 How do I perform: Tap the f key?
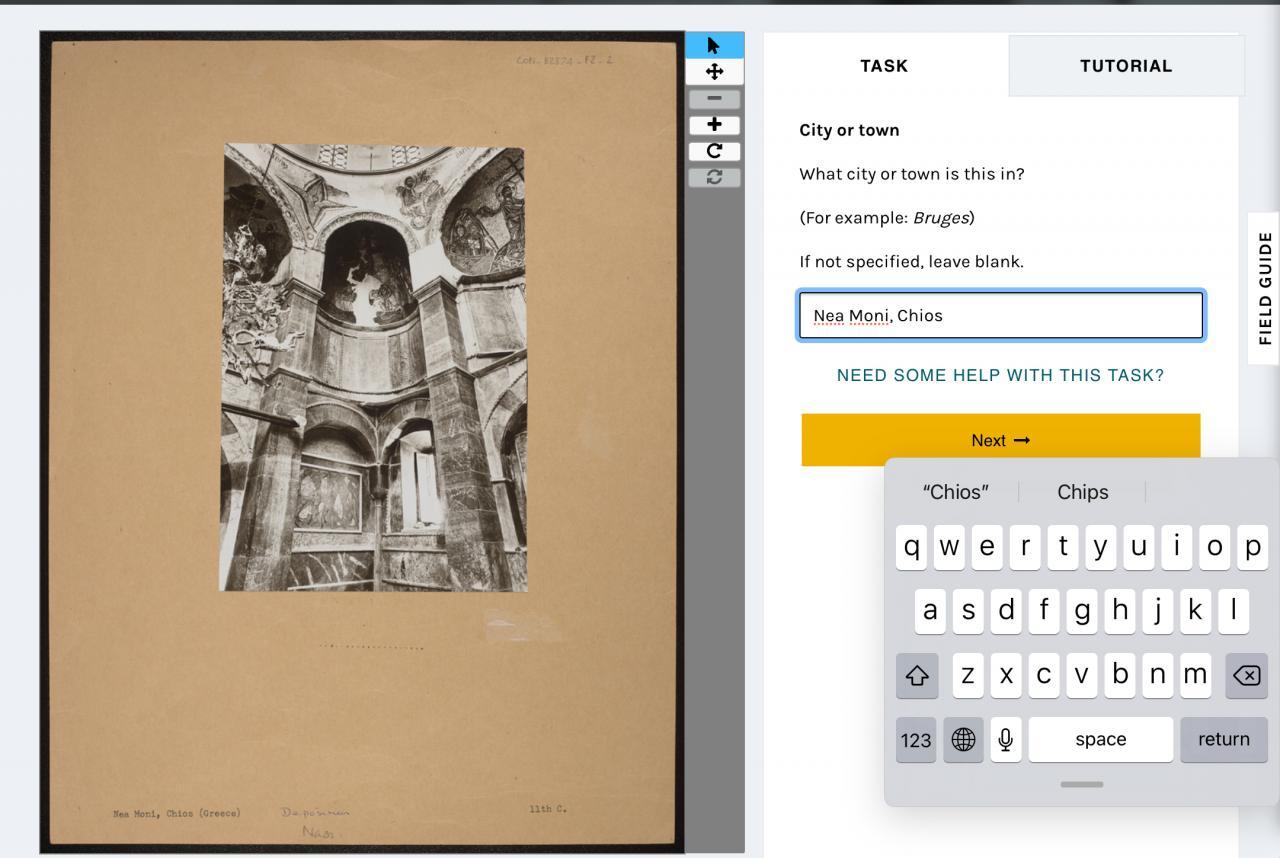point(1044,610)
